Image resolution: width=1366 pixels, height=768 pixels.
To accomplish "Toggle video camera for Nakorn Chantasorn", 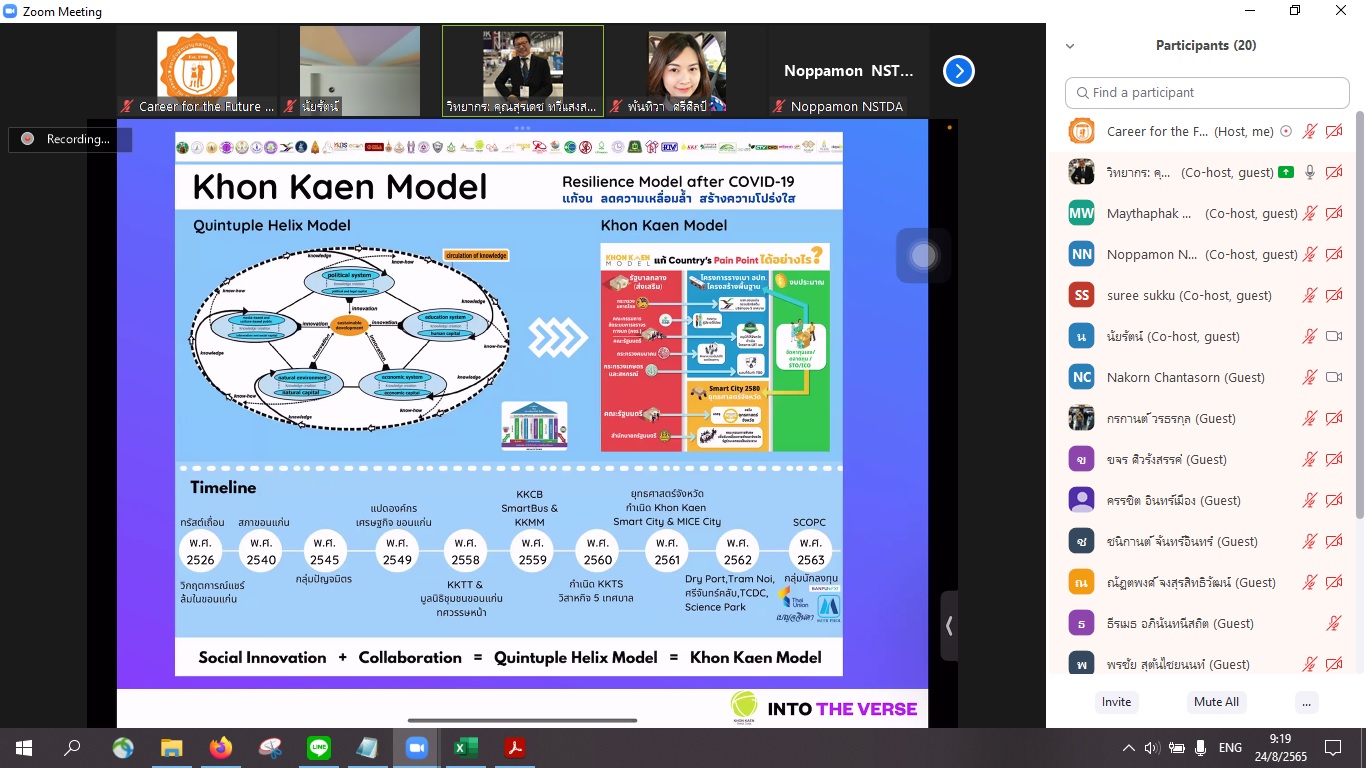I will pyautogui.click(x=1333, y=377).
